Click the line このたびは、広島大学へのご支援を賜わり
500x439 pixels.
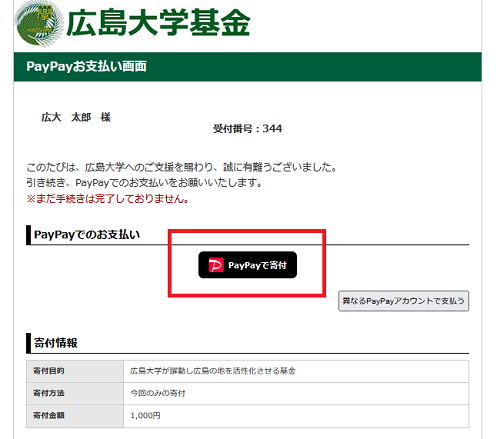(182, 167)
